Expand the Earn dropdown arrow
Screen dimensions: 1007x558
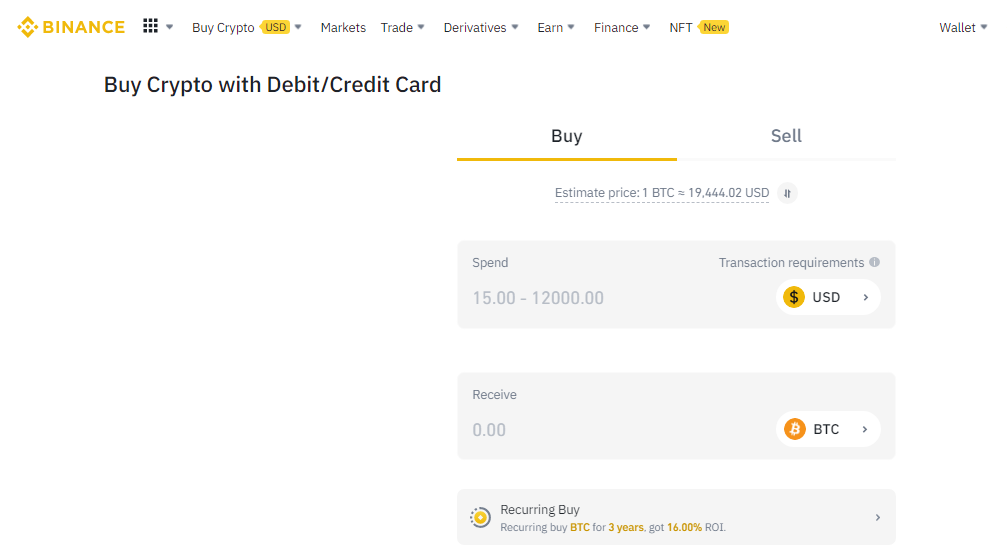click(572, 27)
